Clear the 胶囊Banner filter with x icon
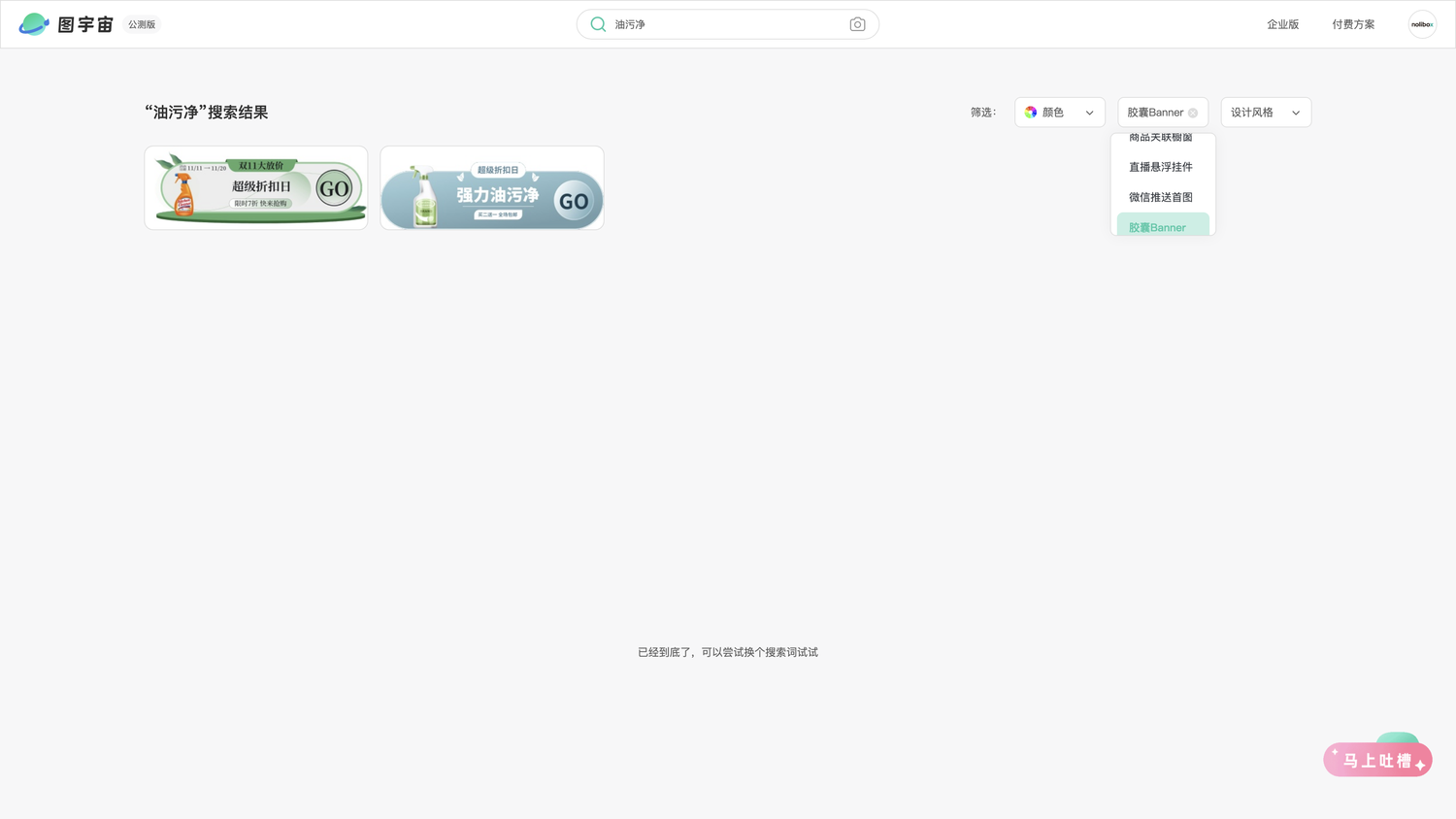Screen dimensions: 1456x819 (1193, 113)
